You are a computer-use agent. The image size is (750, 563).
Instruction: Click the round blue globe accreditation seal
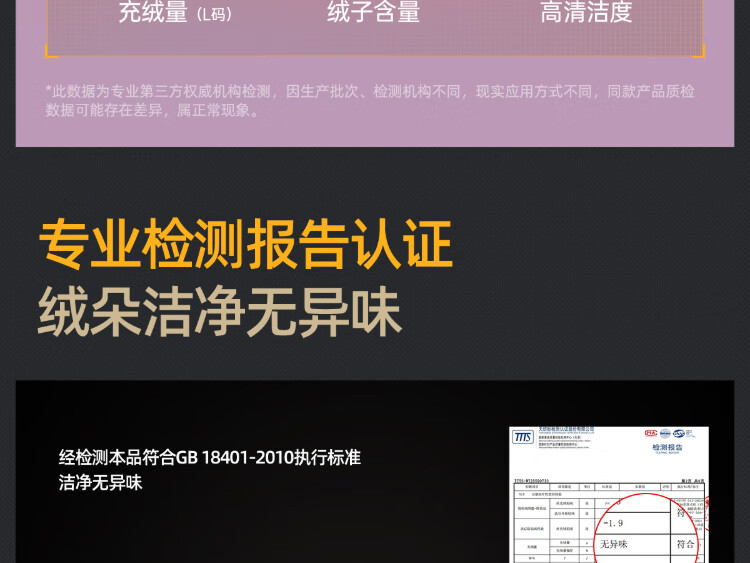[x=667, y=434]
